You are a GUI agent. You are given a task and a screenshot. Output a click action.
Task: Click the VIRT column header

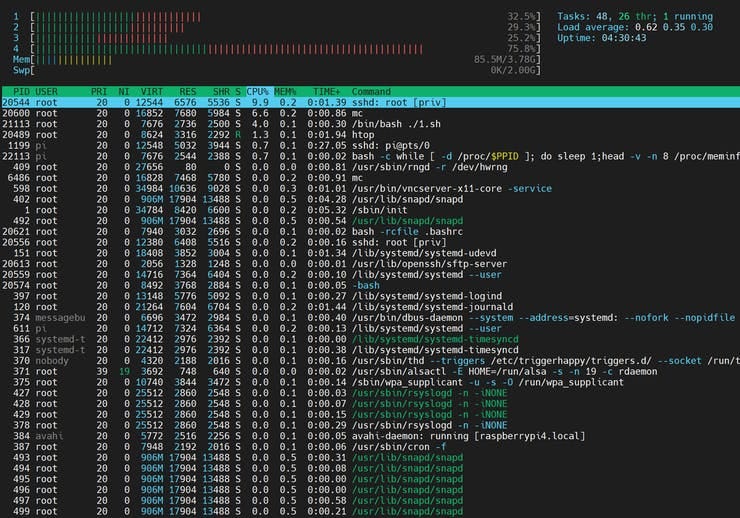(x=151, y=92)
